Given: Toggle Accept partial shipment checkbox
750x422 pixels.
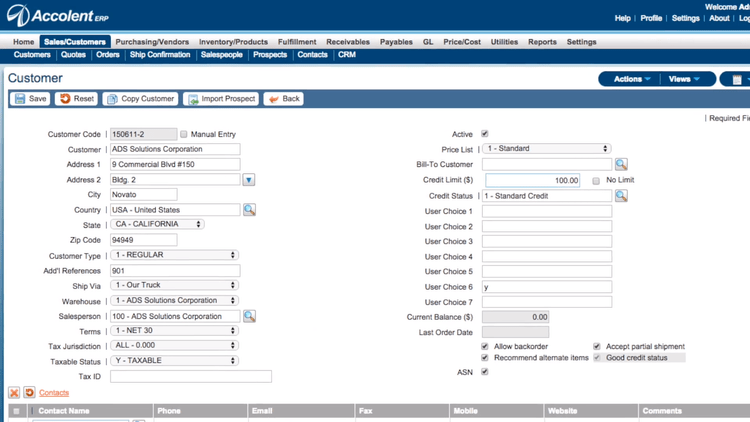Looking at the screenshot, I should [x=596, y=346].
